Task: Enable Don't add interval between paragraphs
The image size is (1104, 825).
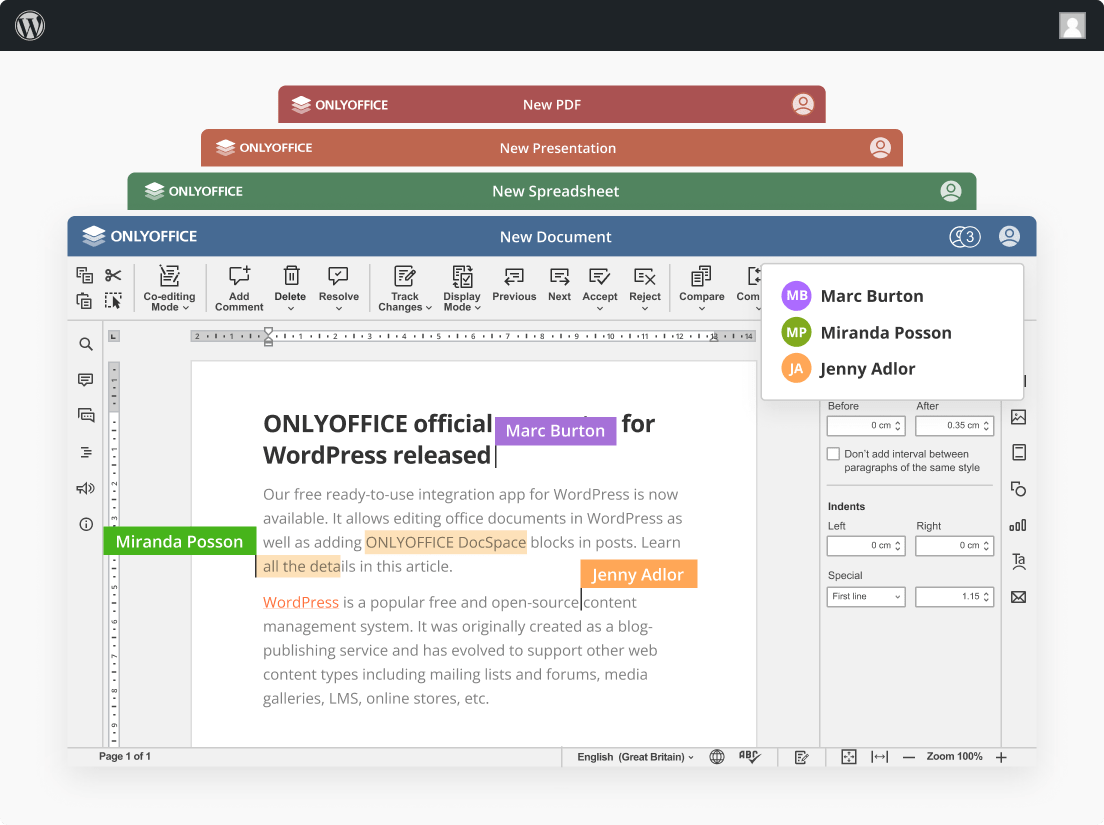Action: [x=833, y=453]
